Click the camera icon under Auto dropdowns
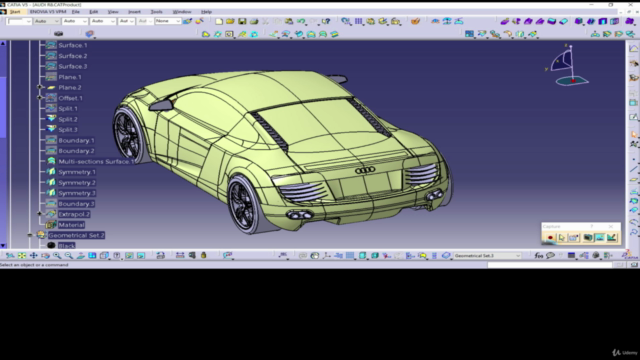 [59, 33]
